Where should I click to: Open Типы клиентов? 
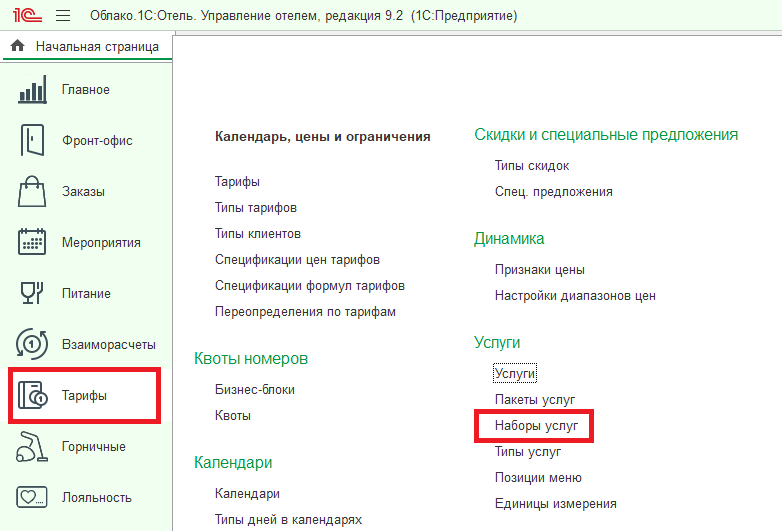pyautogui.click(x=258, y=233)
